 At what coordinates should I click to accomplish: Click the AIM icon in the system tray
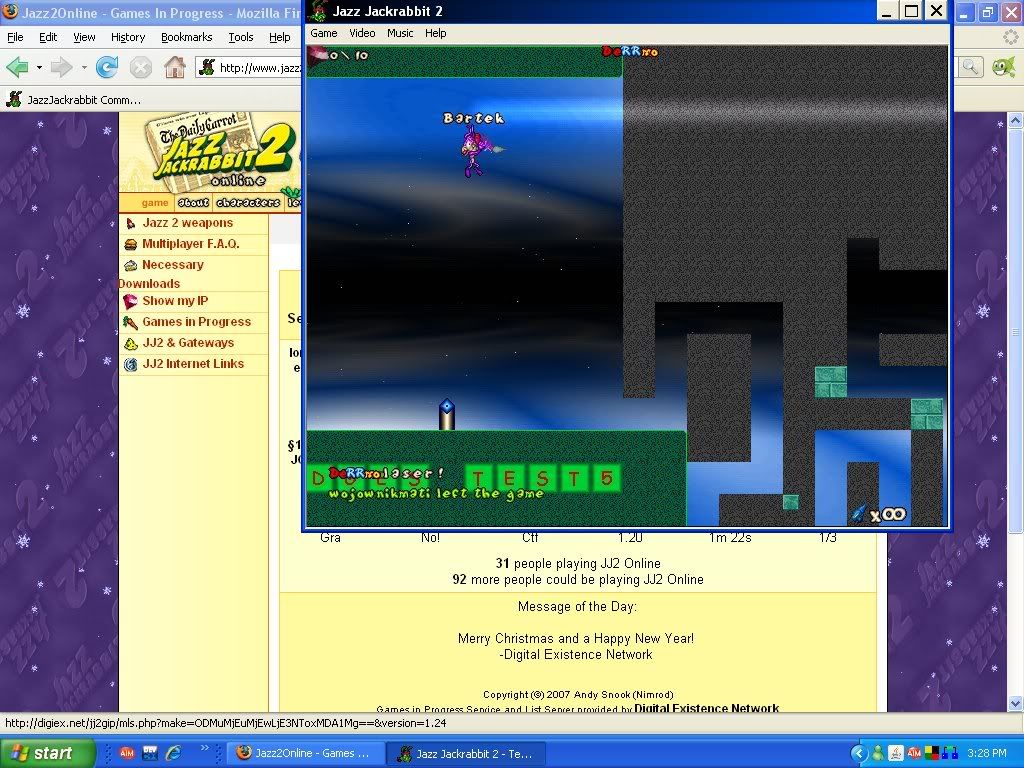point(914,753)
